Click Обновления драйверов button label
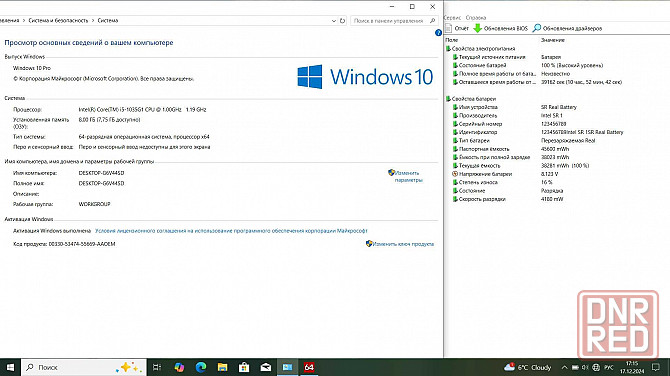Image resolution: width=670 pixels, height=376 pixels. [x=572, y=28]
